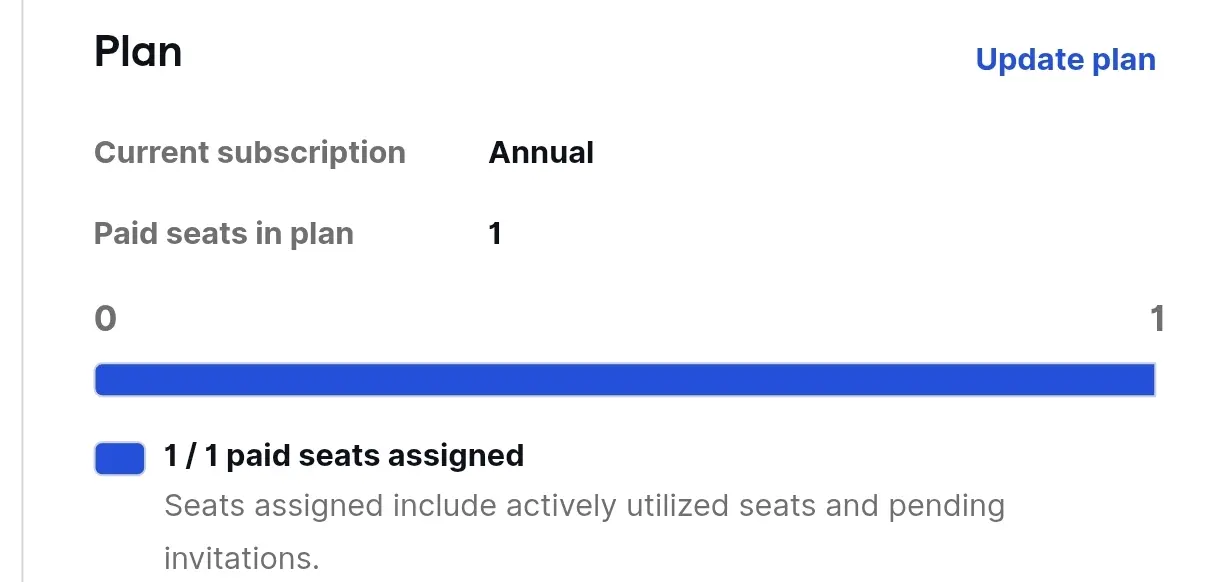1220x582 pixels.
Task: Click the 0 label above the seats bar
Action: pos(105,319)
